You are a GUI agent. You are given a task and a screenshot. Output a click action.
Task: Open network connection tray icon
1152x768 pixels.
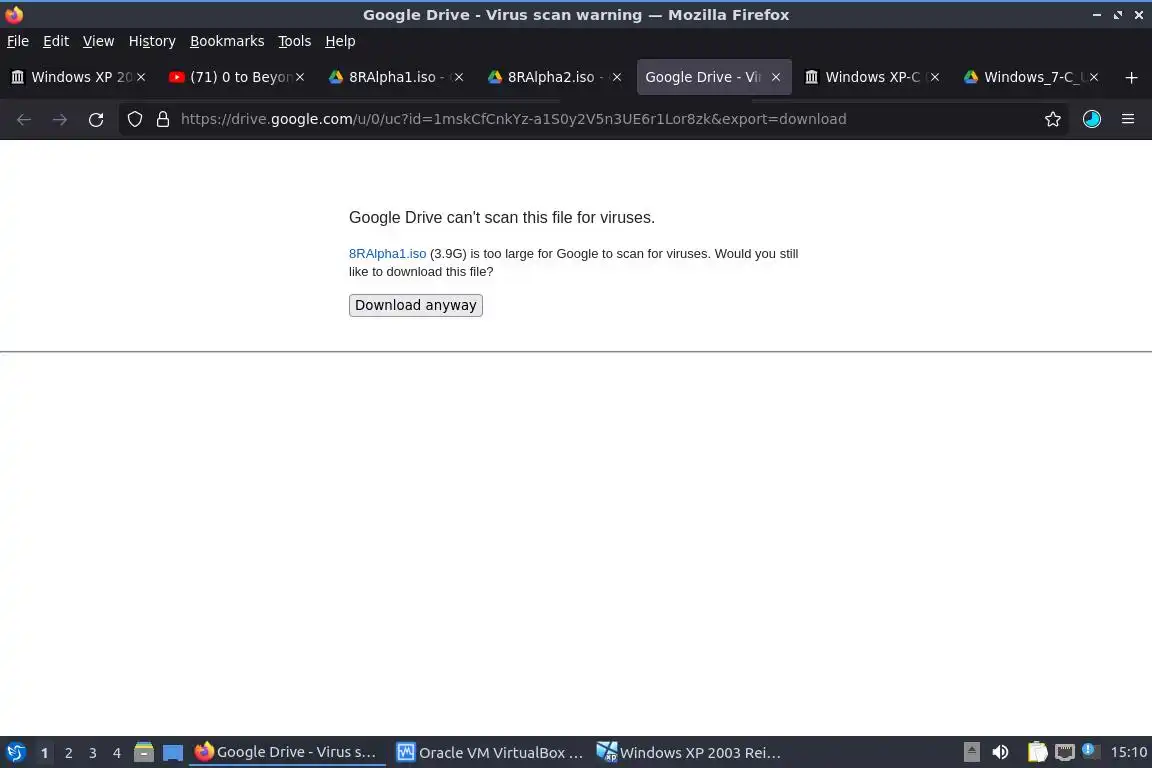1064,752
